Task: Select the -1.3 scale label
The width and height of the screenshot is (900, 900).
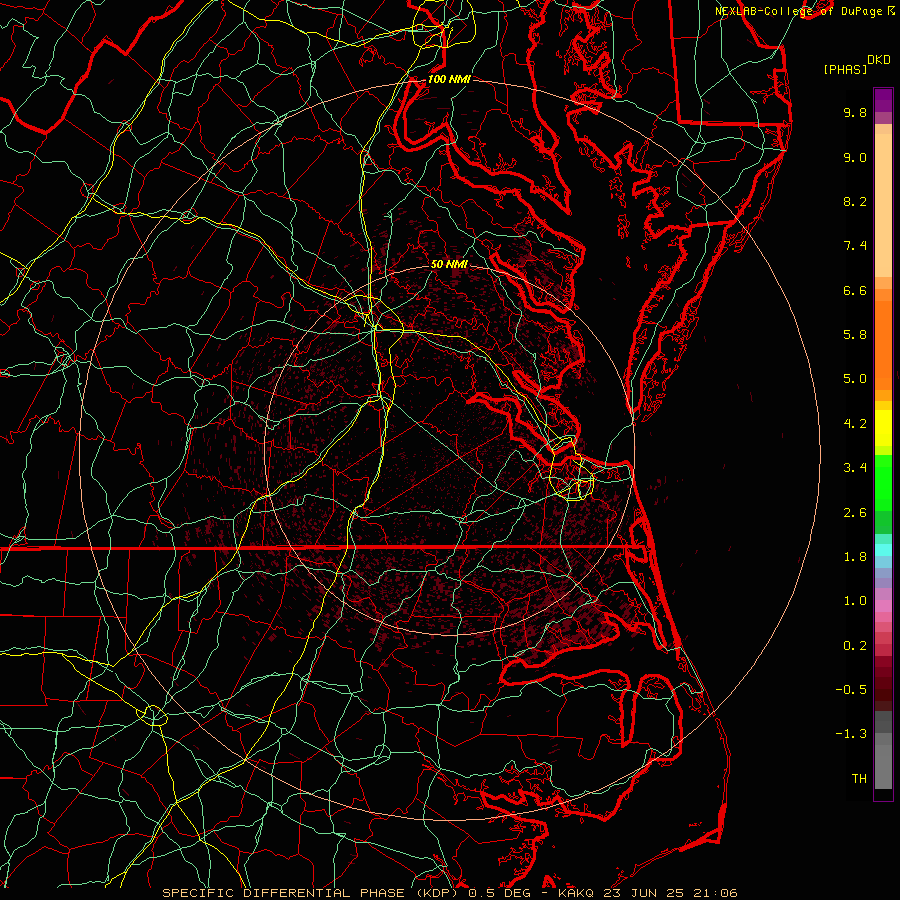Action: pos(851,734)
